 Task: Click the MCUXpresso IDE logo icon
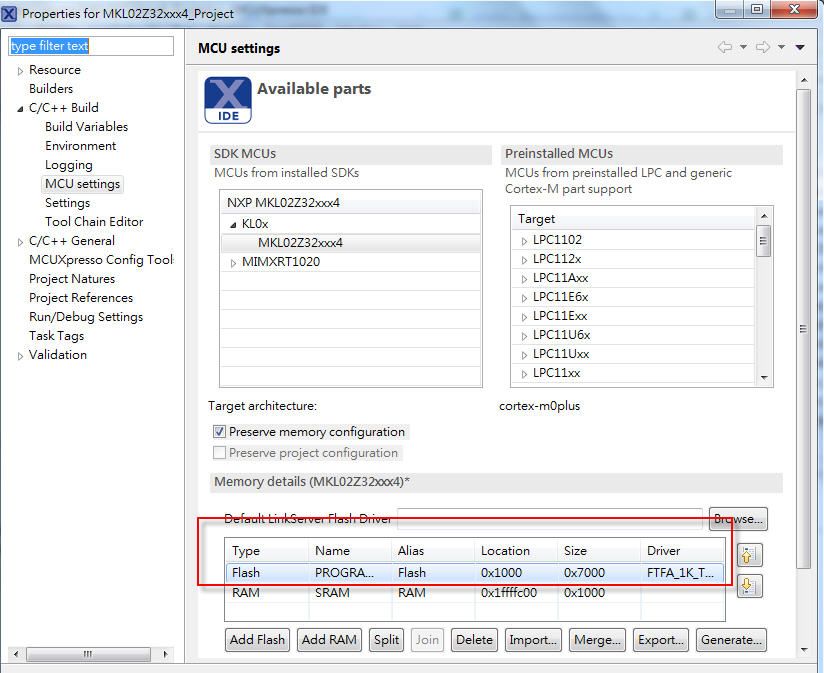pyautogui.click(x=228, y=100)
